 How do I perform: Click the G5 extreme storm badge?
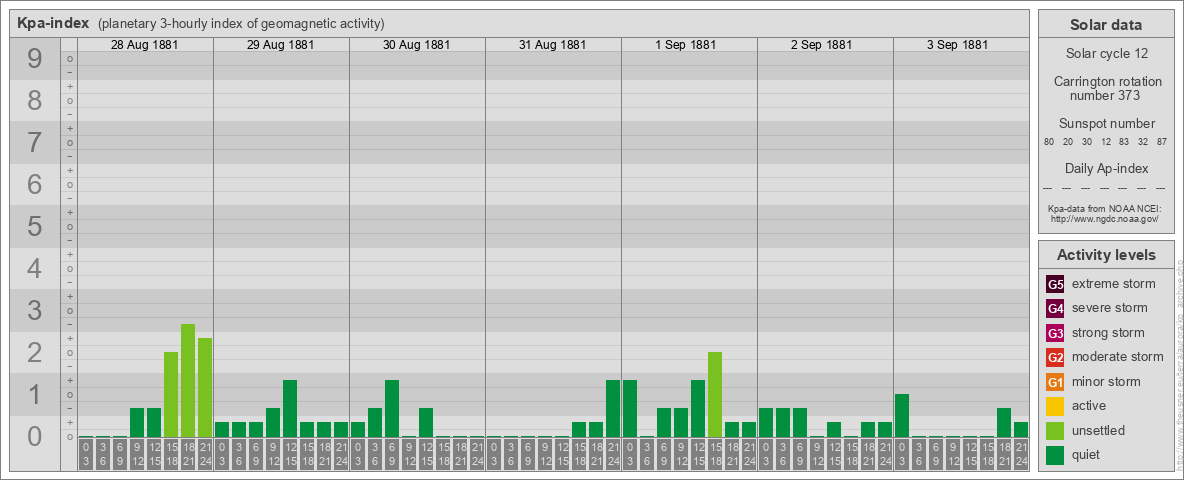tap(1056, 285)
